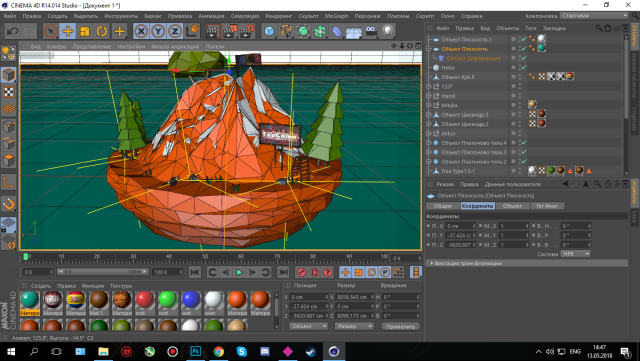Click the Применить button

[401, 326]
